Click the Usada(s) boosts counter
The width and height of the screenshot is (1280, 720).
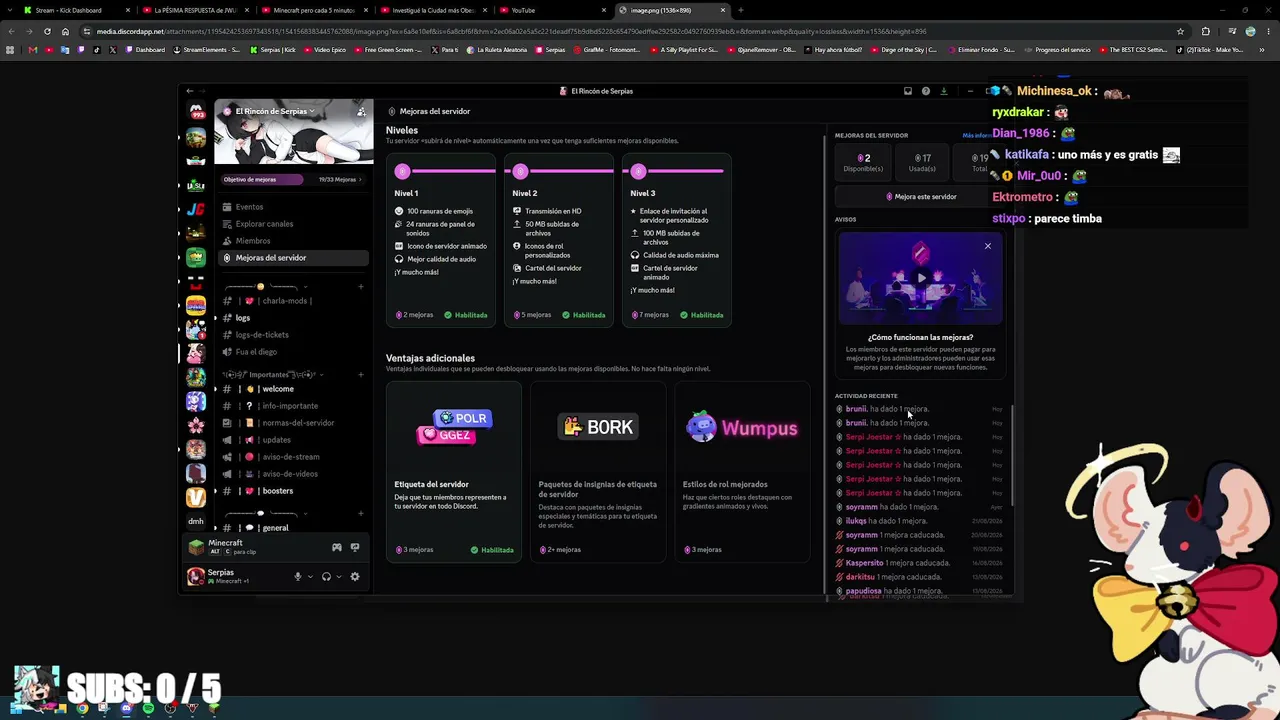[x=922, y=163]
